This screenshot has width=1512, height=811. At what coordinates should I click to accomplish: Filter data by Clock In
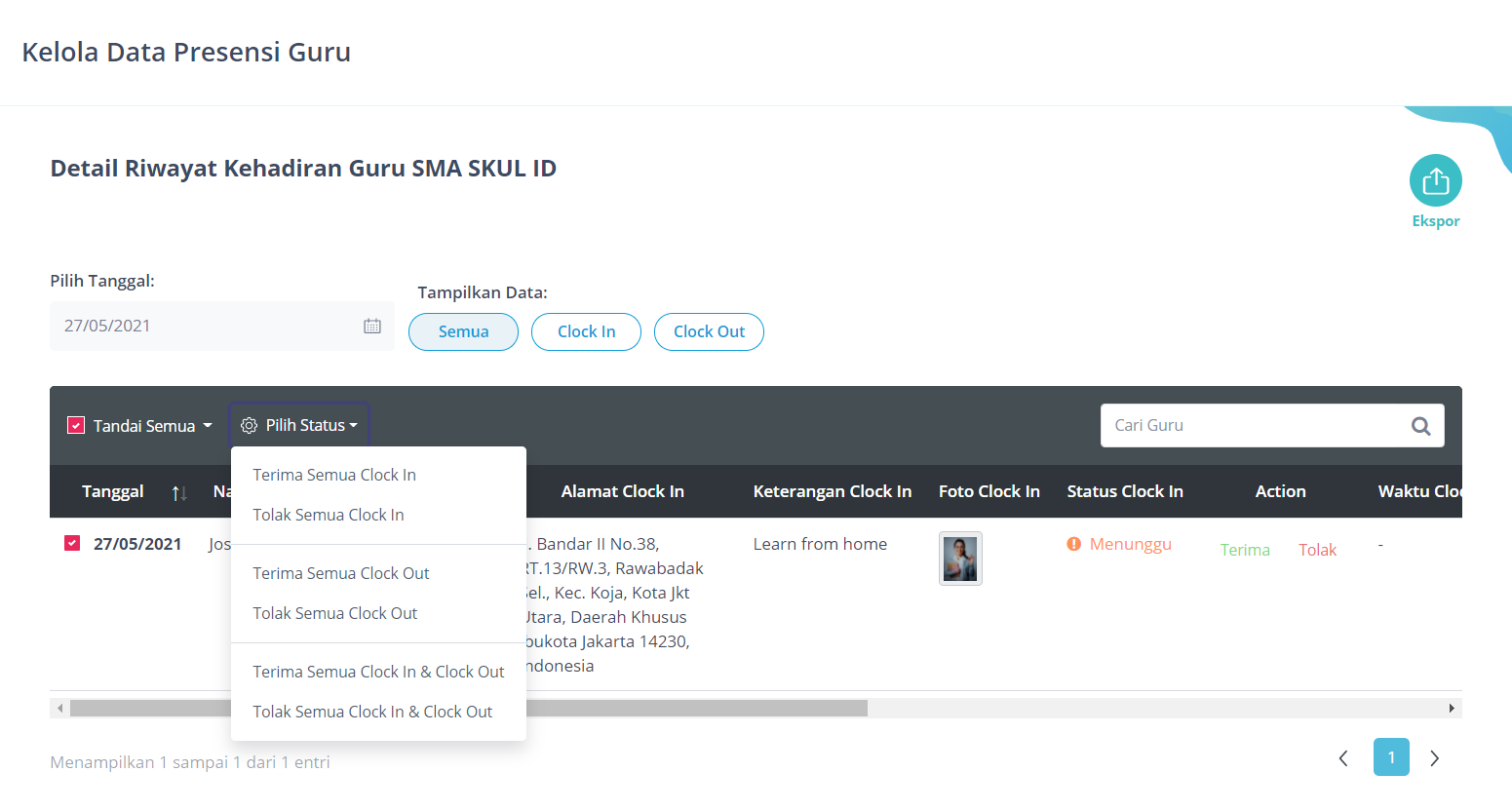tap(586, 331)
